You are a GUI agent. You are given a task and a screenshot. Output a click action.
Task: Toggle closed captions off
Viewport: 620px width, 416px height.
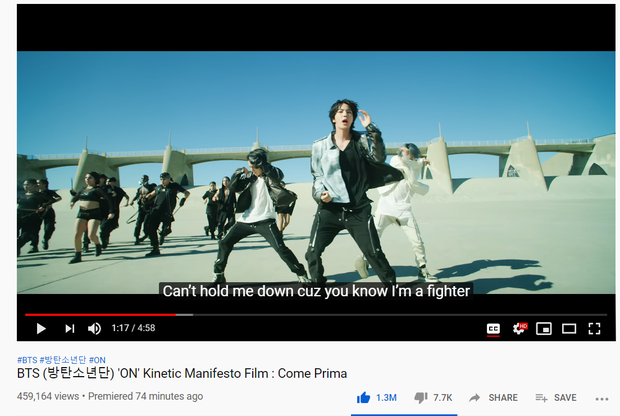click(493, 329)
